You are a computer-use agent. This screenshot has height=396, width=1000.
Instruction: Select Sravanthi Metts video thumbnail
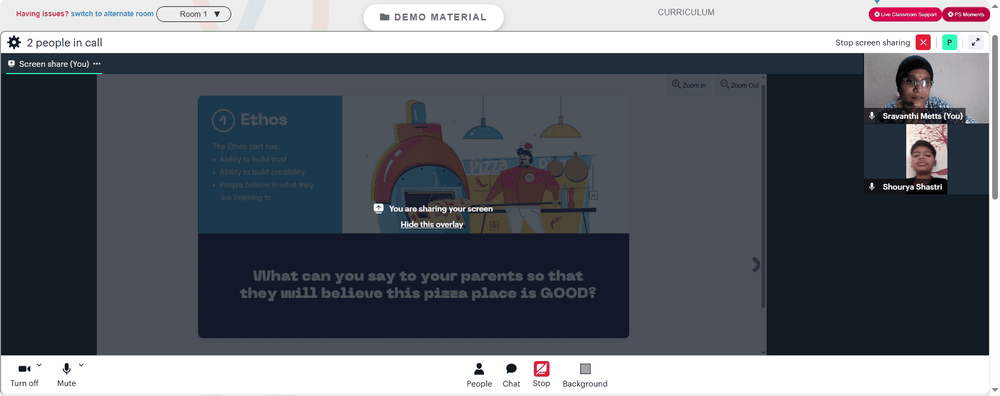point(927,89)
